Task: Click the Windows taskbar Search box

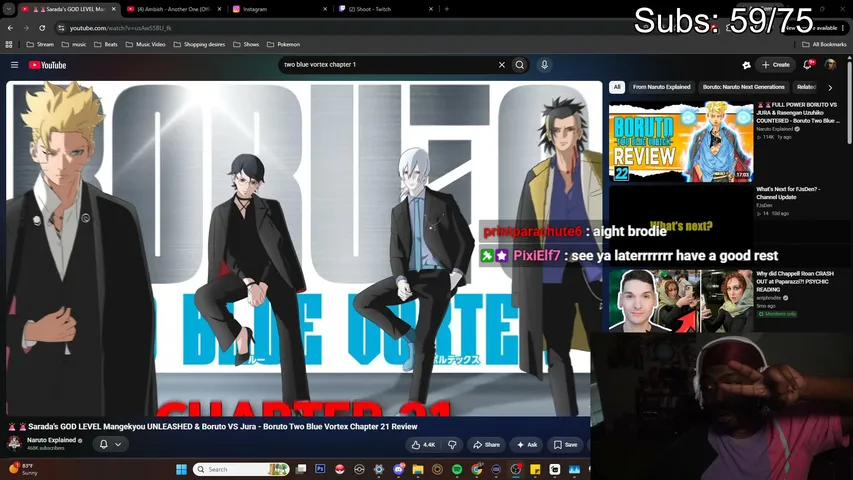Action: (241, 469)
